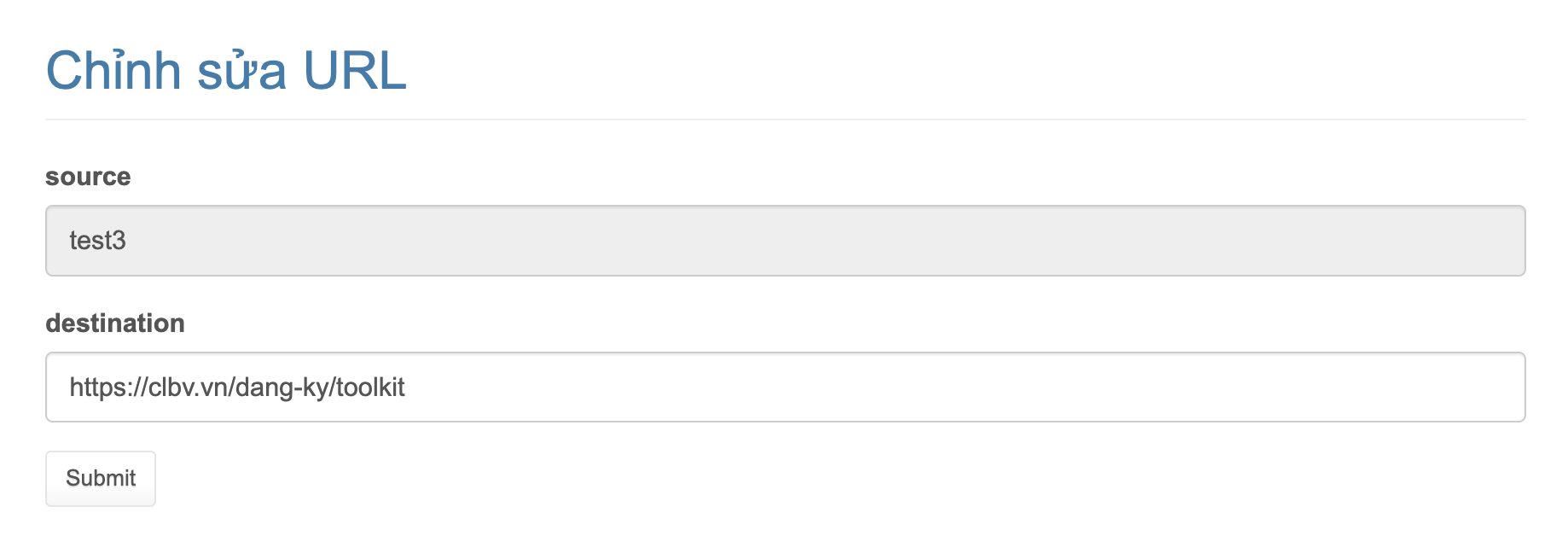
Task: Place cursor after 'toolkit' in destination
Action: [406, 387]
